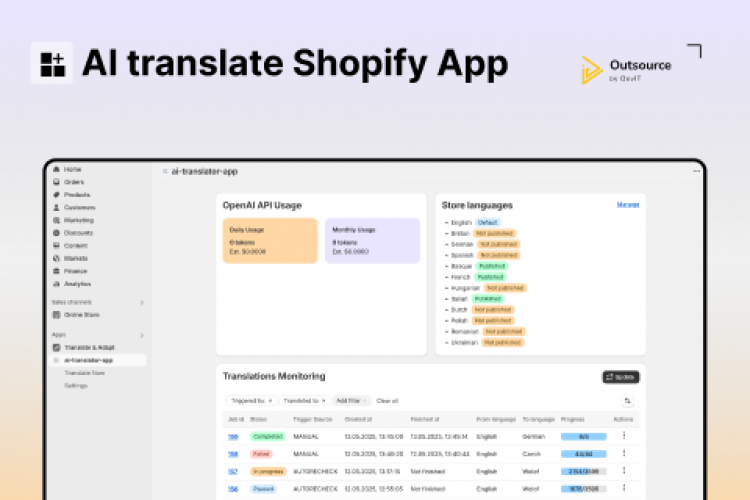Click the Customers person icon
This screenshot has width=750, height=500.
pyautogui.click(x=56, y=208)
